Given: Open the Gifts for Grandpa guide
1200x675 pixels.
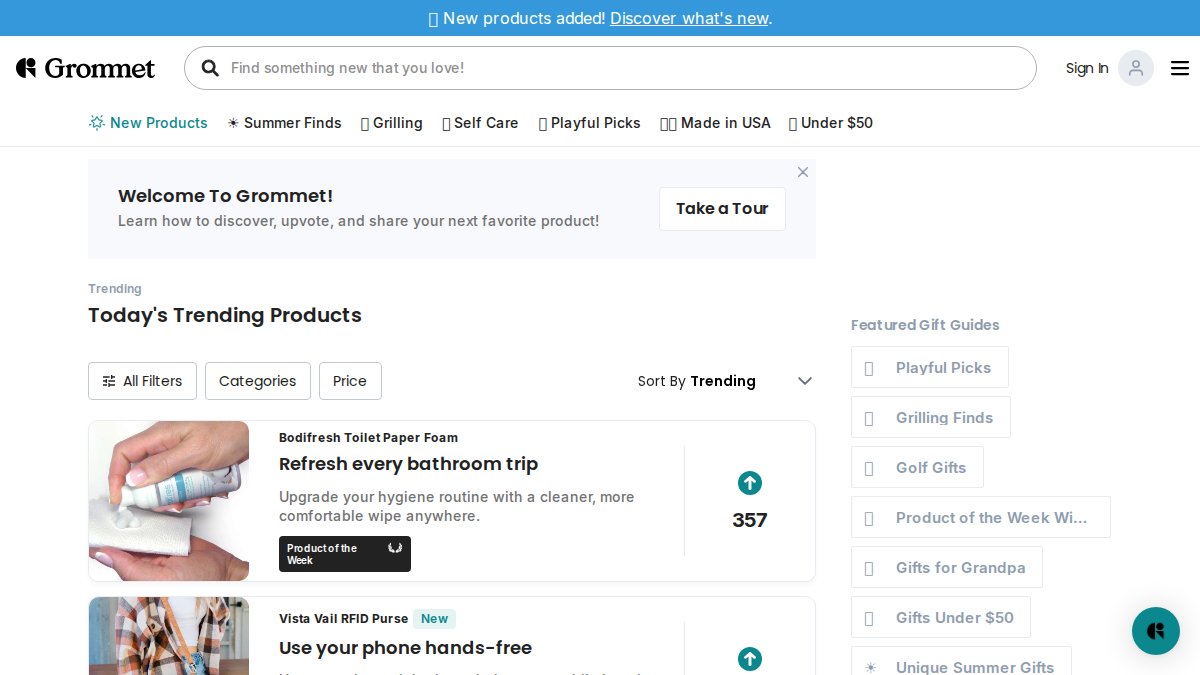Looking at the screenshot, I should click(947, 567).
